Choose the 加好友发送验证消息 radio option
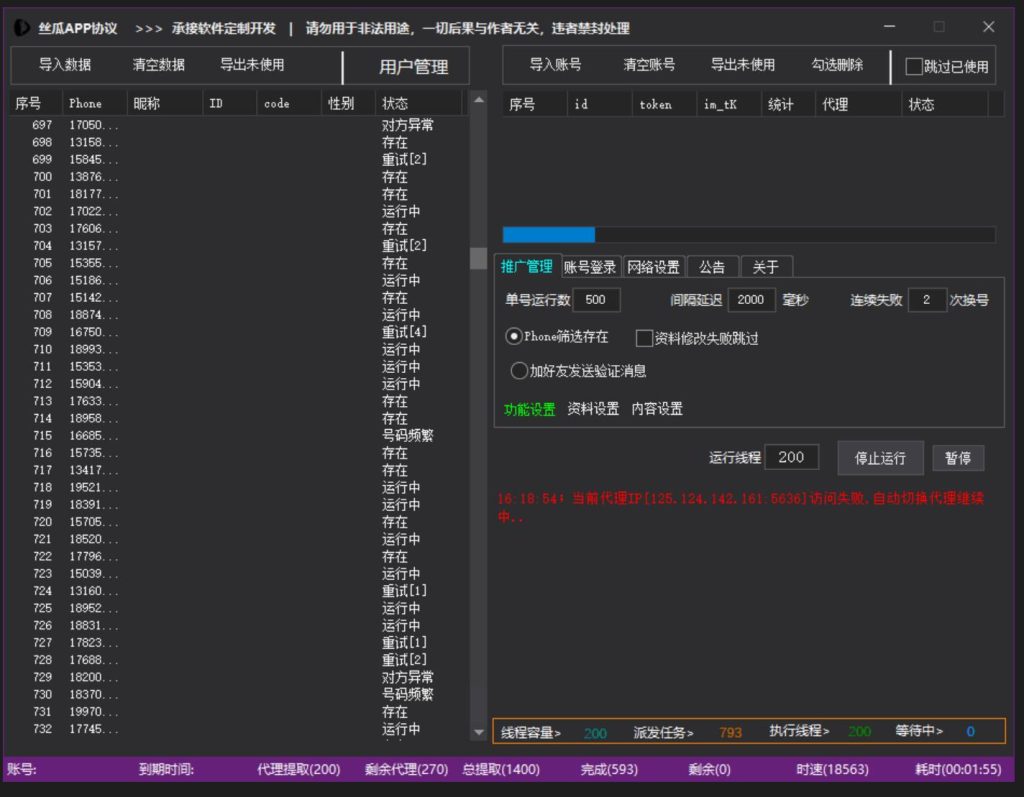Viewport: 1024px width, 797px height. (519, 371)
